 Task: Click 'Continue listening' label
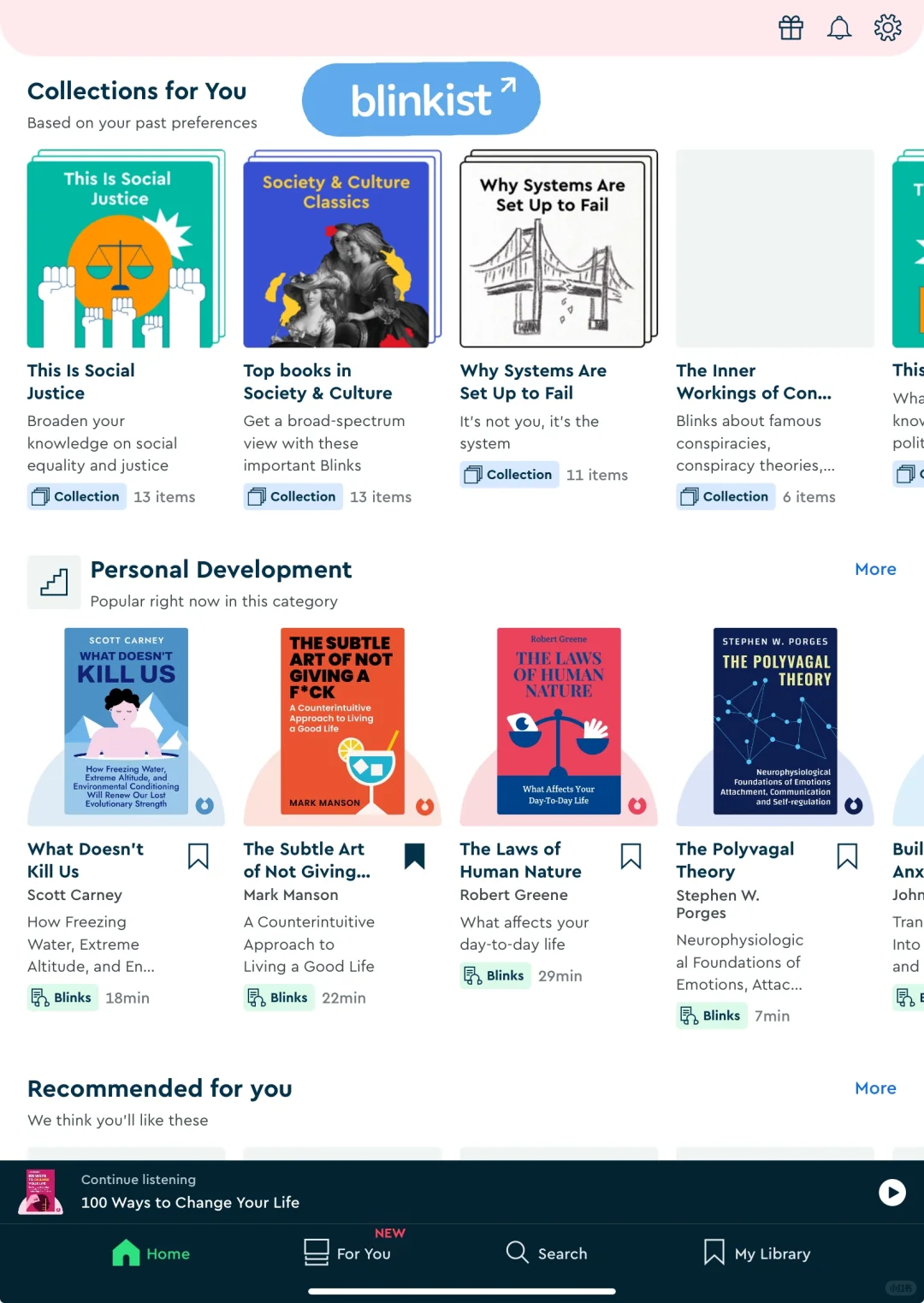139,1180
